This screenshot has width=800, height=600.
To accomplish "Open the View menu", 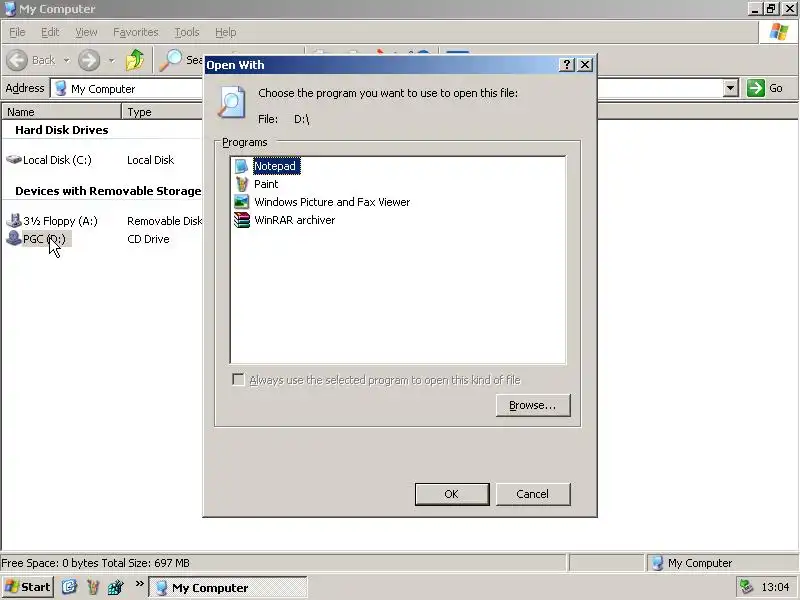I will tap(86, 32).
